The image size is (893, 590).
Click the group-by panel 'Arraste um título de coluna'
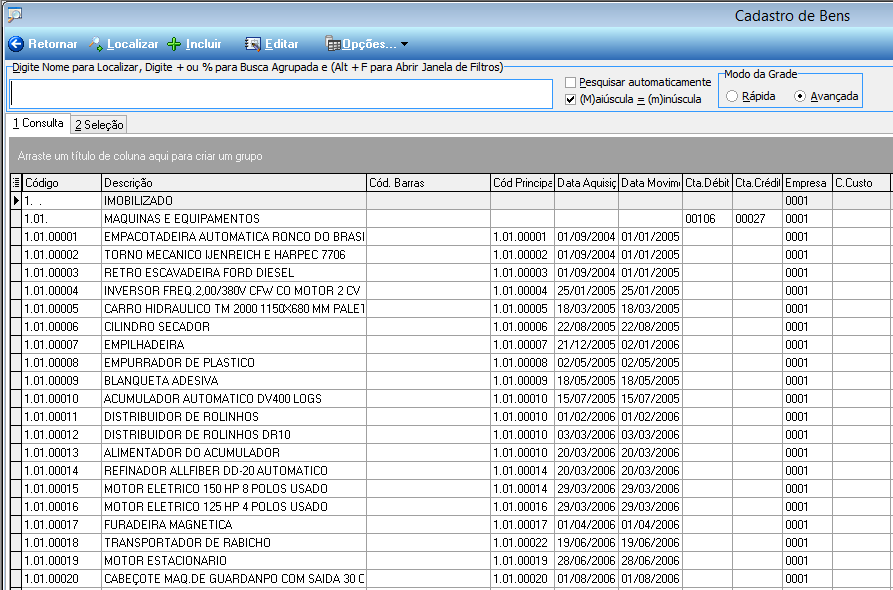pyautogui.click(x=451, y=155)
